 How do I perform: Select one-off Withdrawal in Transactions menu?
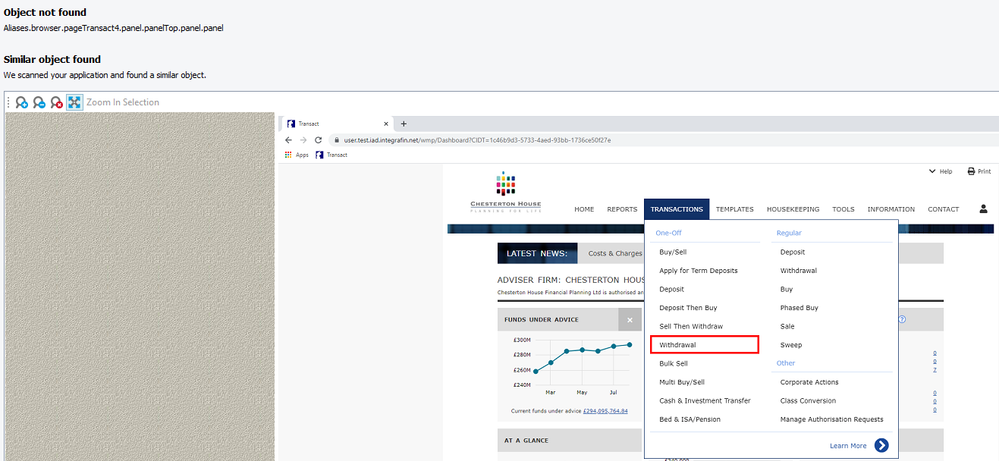678,345
